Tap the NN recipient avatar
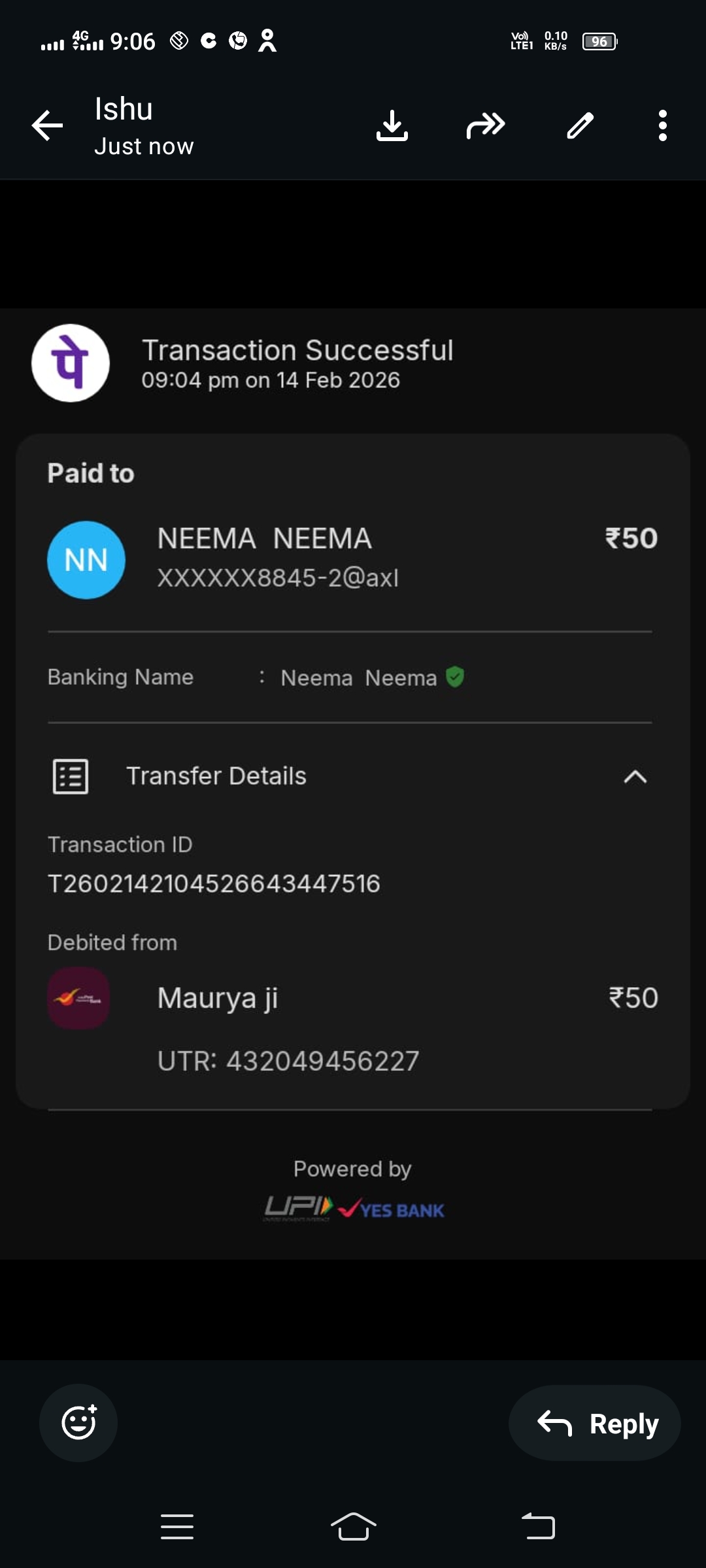This screenshot has height=1568, width=706. coord(86,560)
